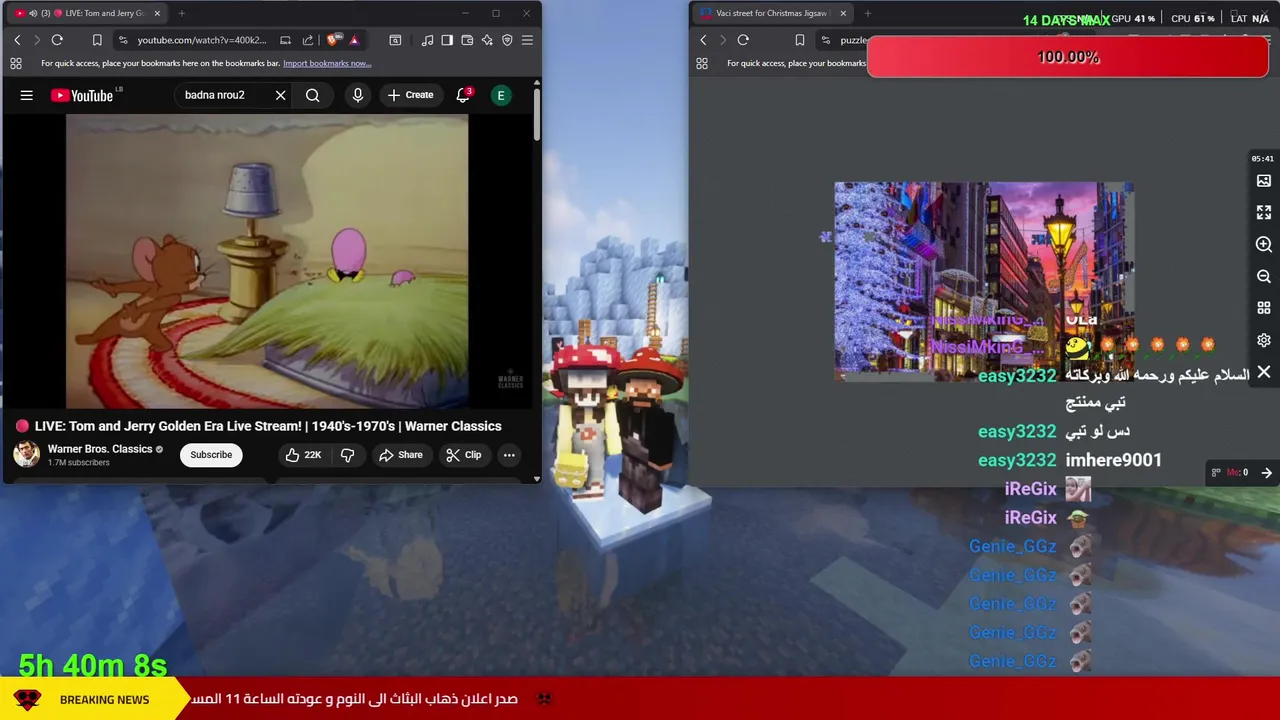Screen dimensions: 1280x720
Task: Subscribe to Warner Bros. Classics
Action: tap(211, 455)
